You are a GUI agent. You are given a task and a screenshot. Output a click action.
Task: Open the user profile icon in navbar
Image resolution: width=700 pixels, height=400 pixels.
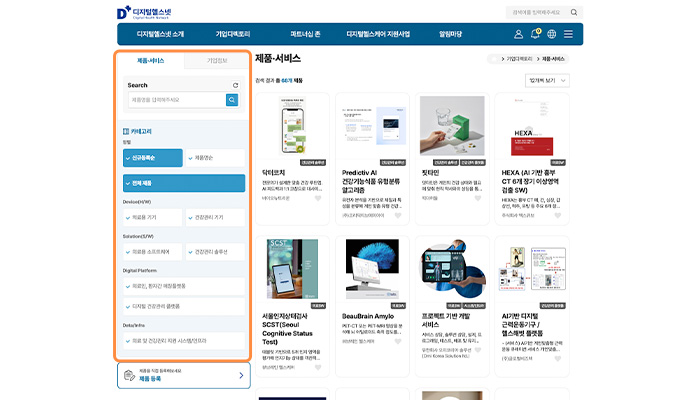click(518, 34)
